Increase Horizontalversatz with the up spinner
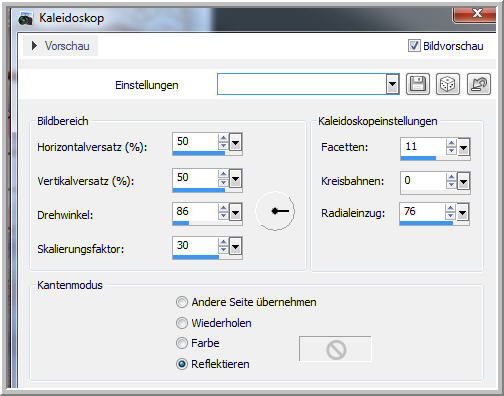This screenshot has height=396, width=504. pos(223,138)
